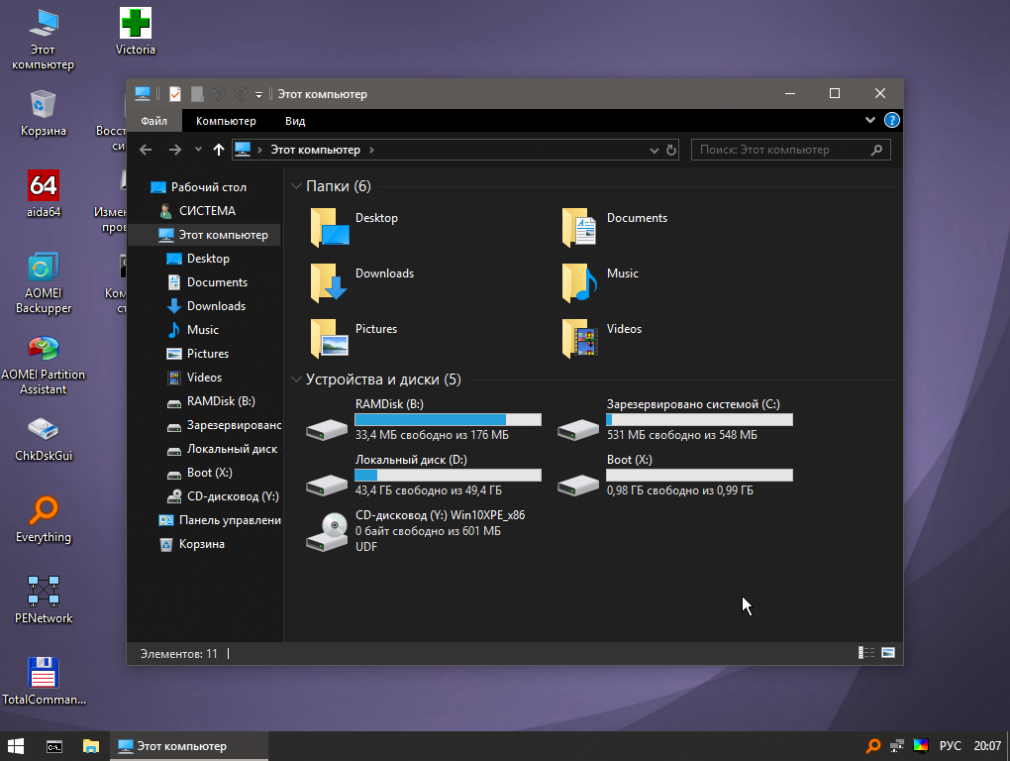1010x761 pixels.
Task: Switch input language РУС in tray
Action: click(x=950, y=746)
